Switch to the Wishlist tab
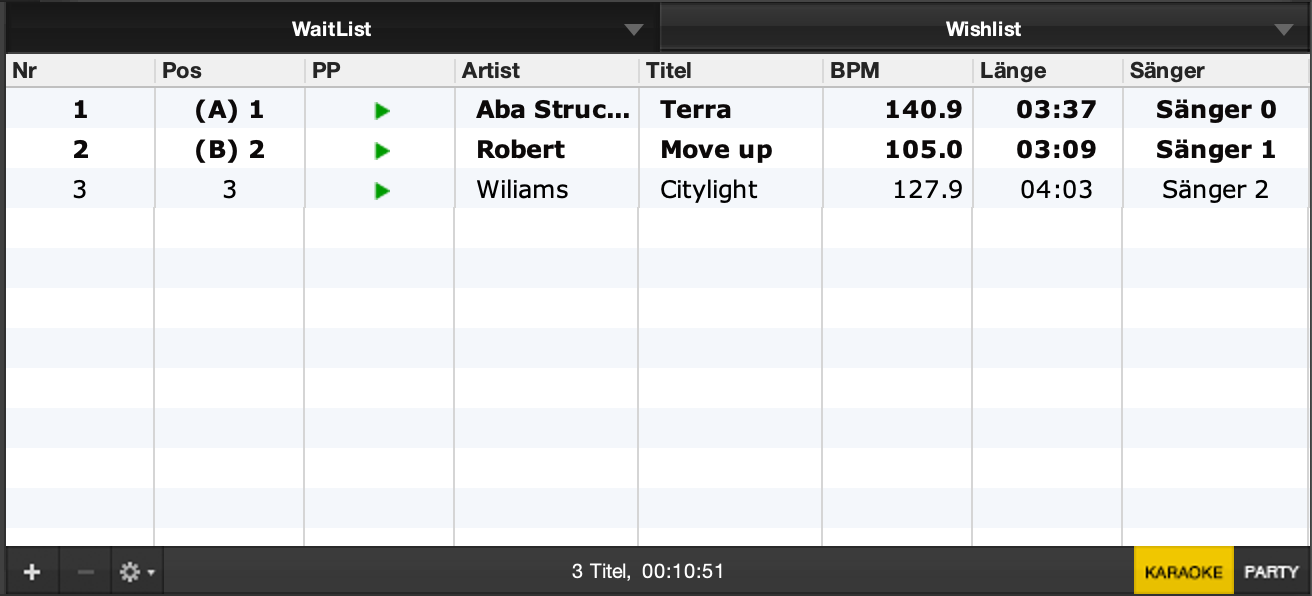Viewport: 1312px width, 596px height. (983, 30)
